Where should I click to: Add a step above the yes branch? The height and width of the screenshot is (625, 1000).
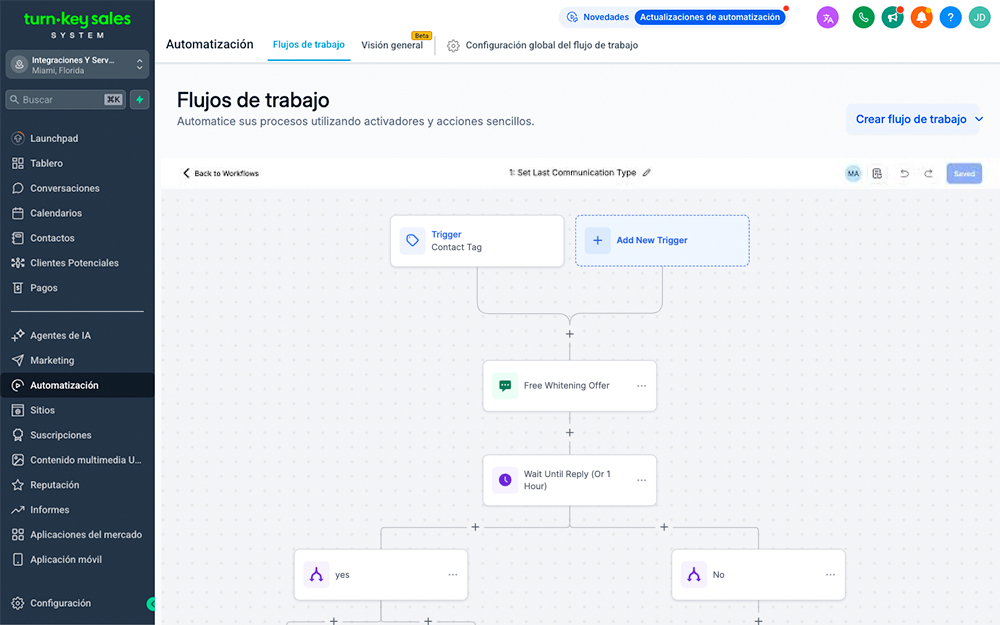(x=475, y=527)
